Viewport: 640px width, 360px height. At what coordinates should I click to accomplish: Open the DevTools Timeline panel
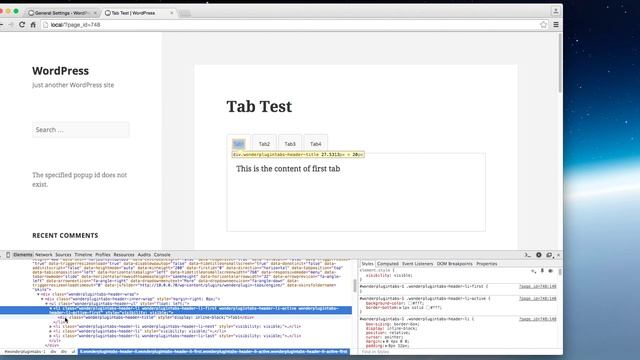pos(83,255)
